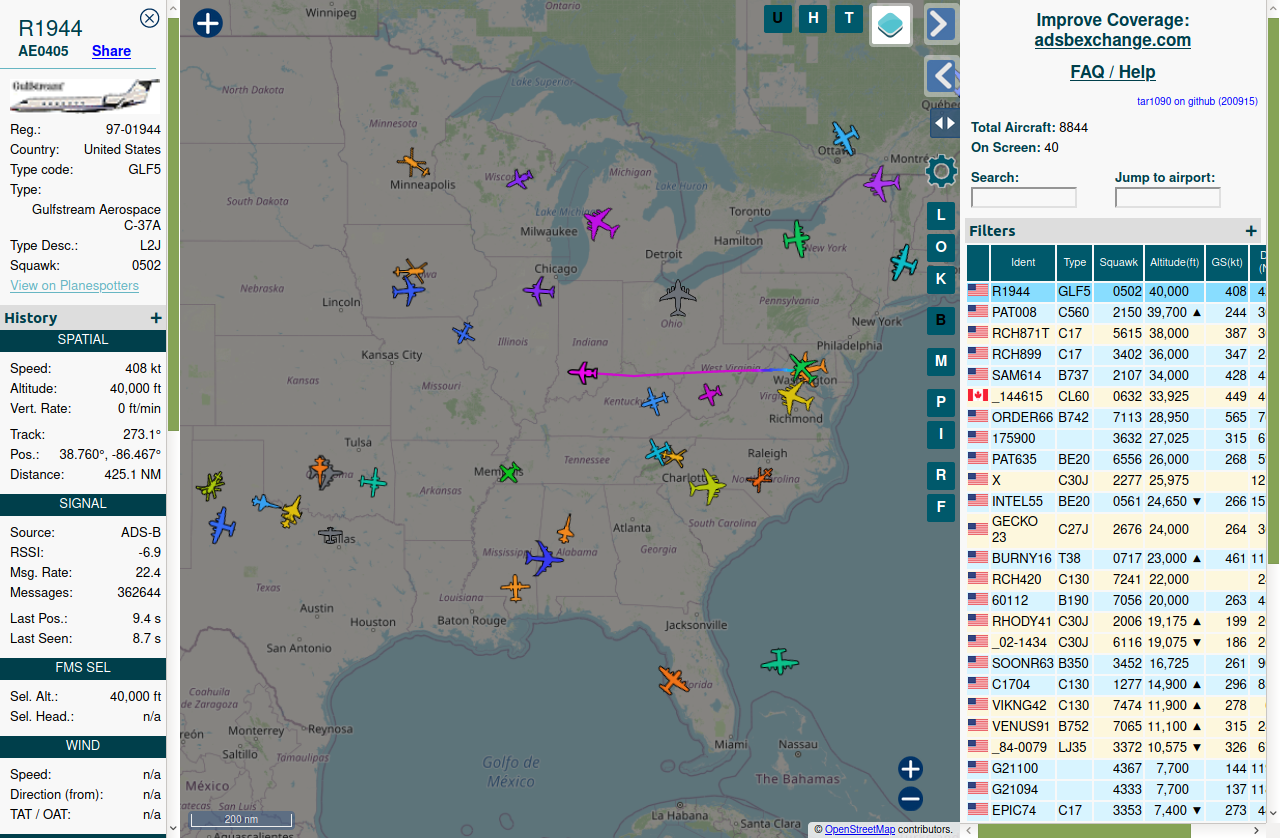
Task: Zoom in with the map plus button
Action: coord(910,769)
